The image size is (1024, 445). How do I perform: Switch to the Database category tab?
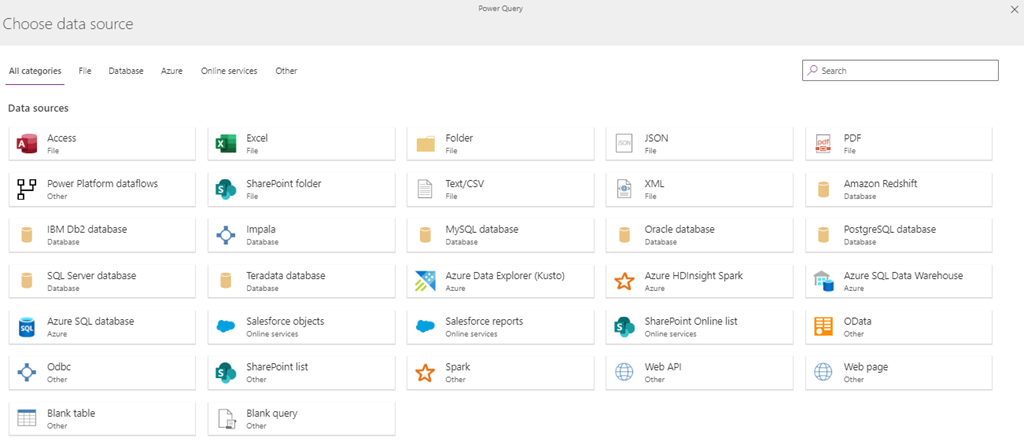coord(126,71)
